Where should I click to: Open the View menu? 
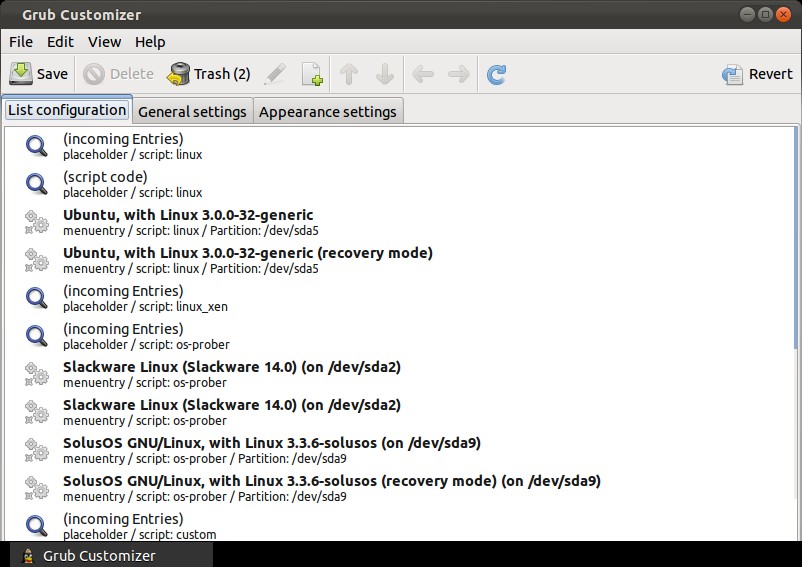(104, 42)
